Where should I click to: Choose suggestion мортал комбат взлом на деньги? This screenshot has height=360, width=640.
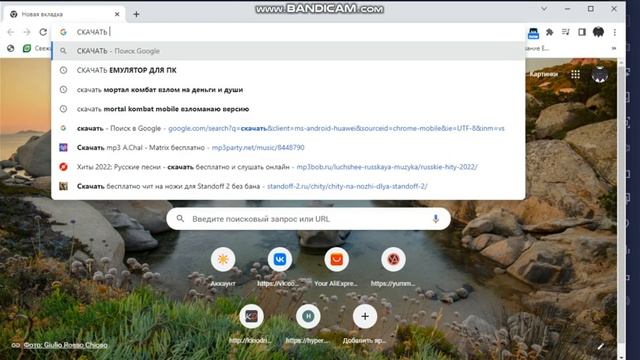(288, 89)
